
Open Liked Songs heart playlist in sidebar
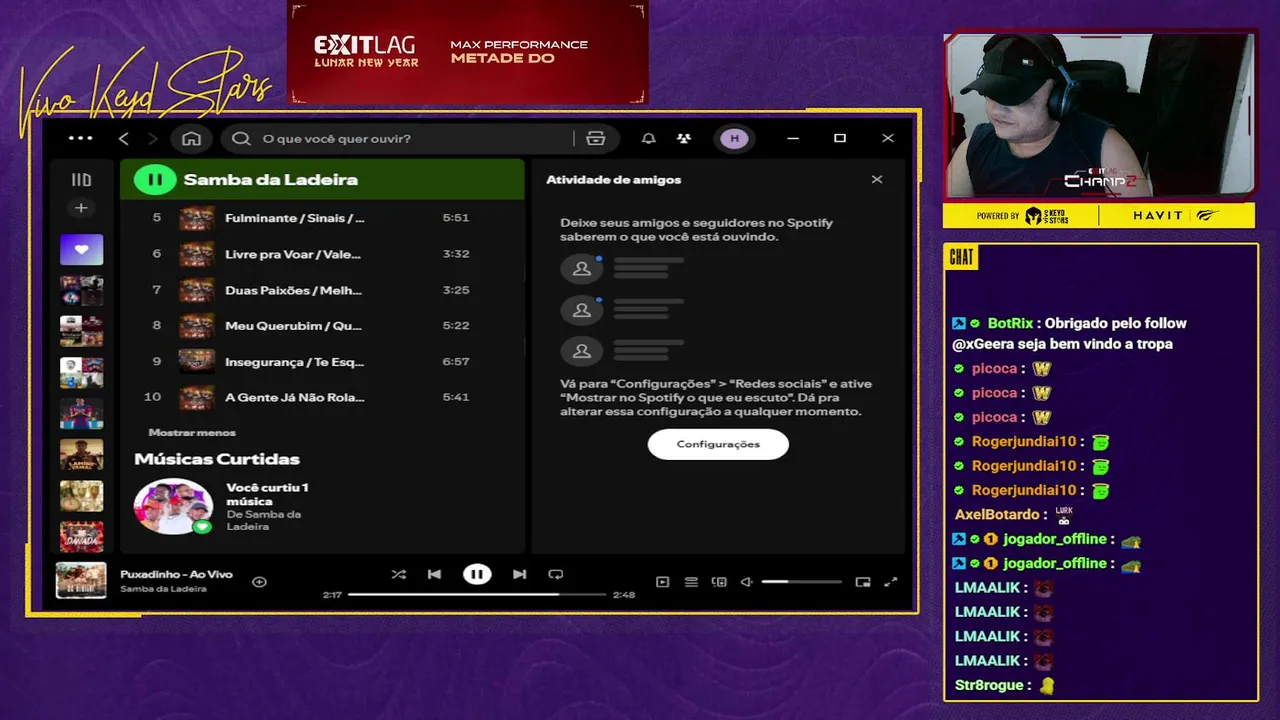pyautogui.click(x=81, y=249)
